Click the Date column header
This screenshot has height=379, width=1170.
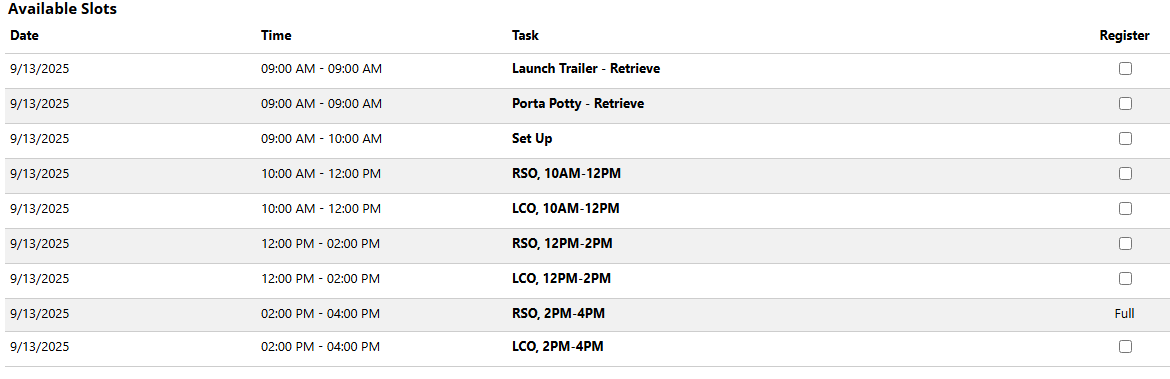pos(25,35)
